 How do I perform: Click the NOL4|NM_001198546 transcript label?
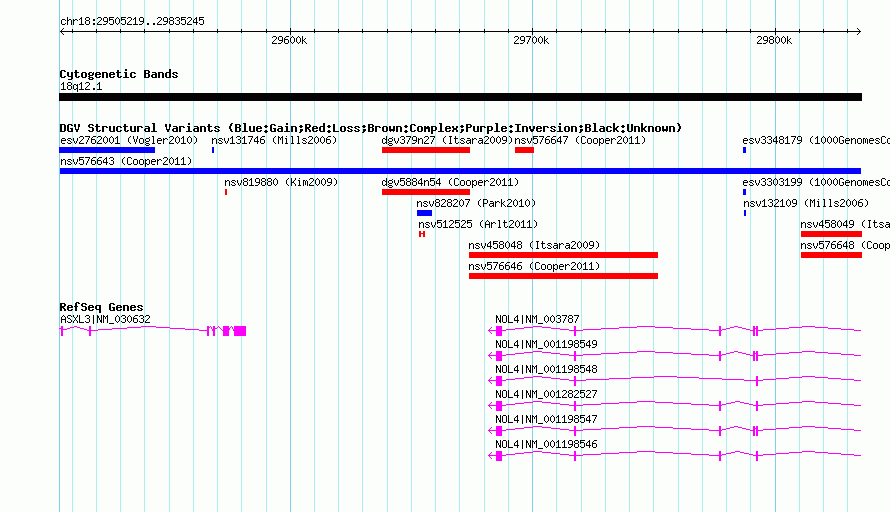[546, 444]
